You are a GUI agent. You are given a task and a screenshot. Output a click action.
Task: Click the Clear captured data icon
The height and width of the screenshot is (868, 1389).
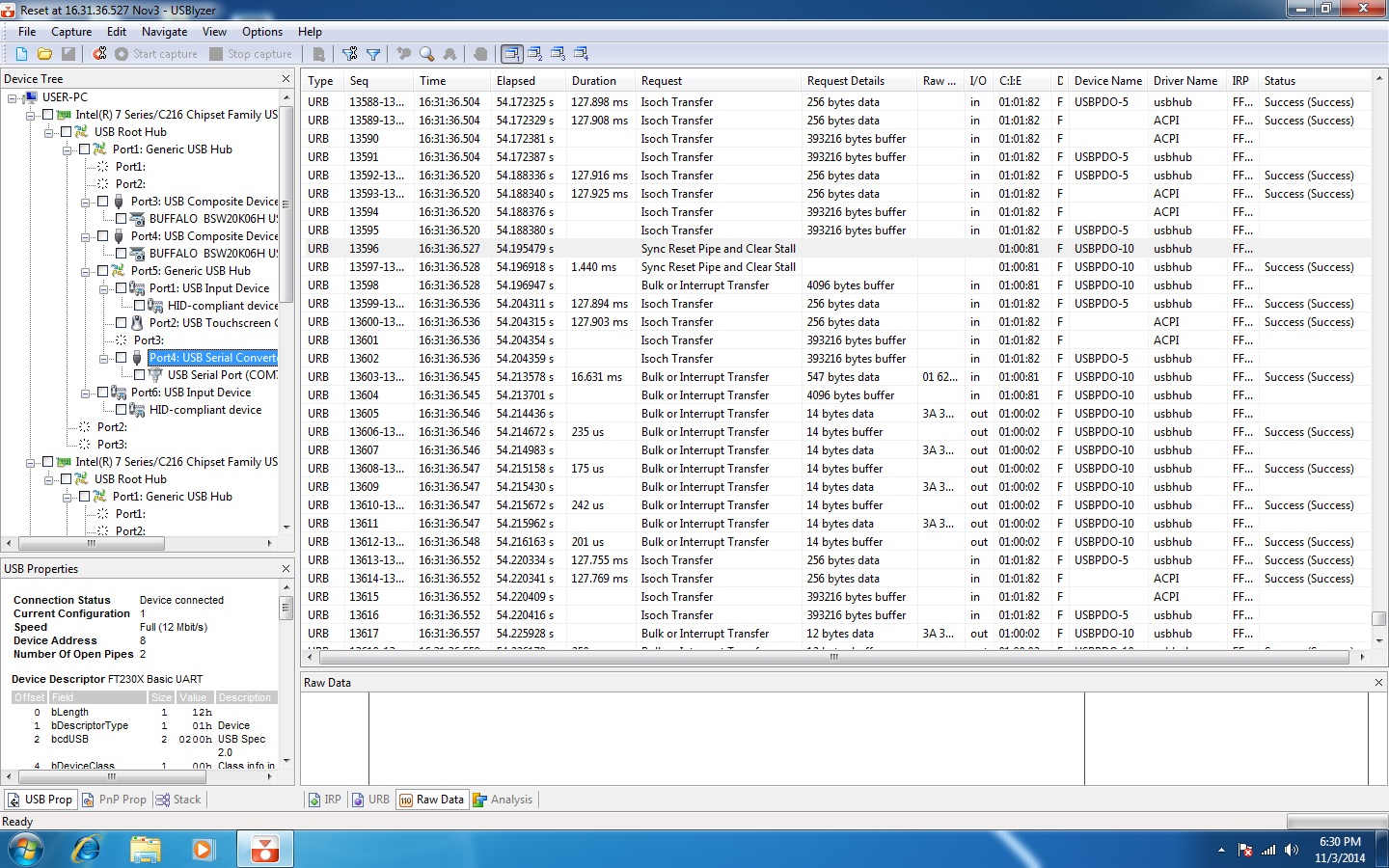99,54
